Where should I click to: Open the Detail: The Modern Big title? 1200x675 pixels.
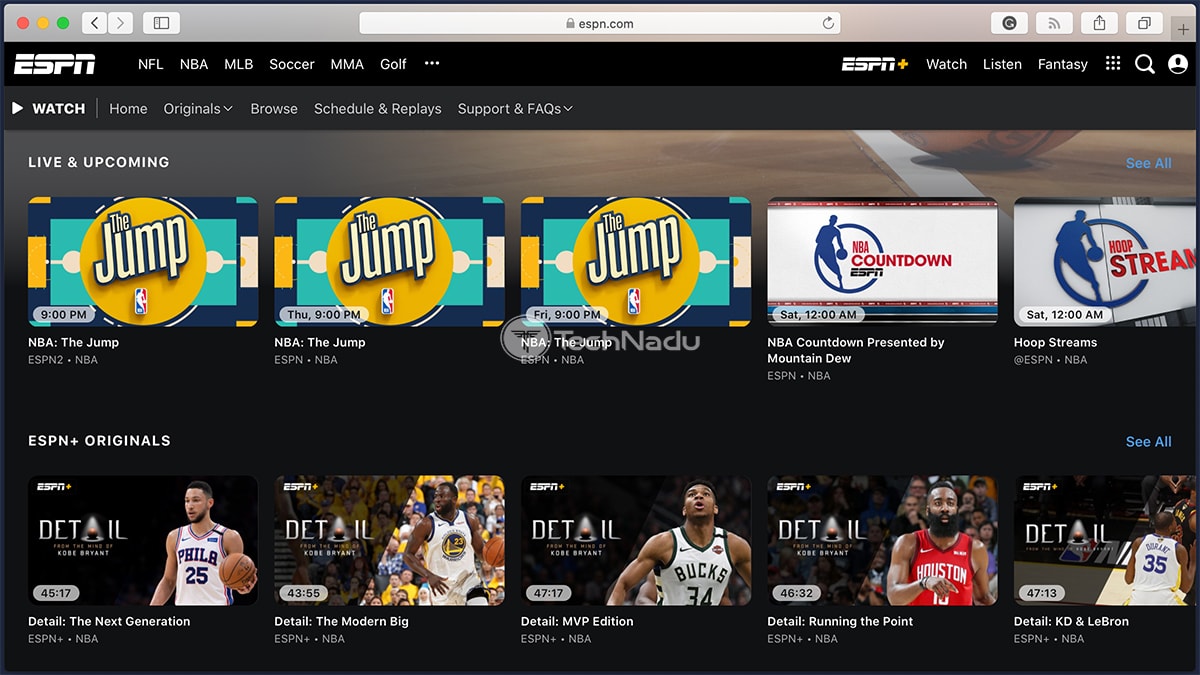[341, 621]
